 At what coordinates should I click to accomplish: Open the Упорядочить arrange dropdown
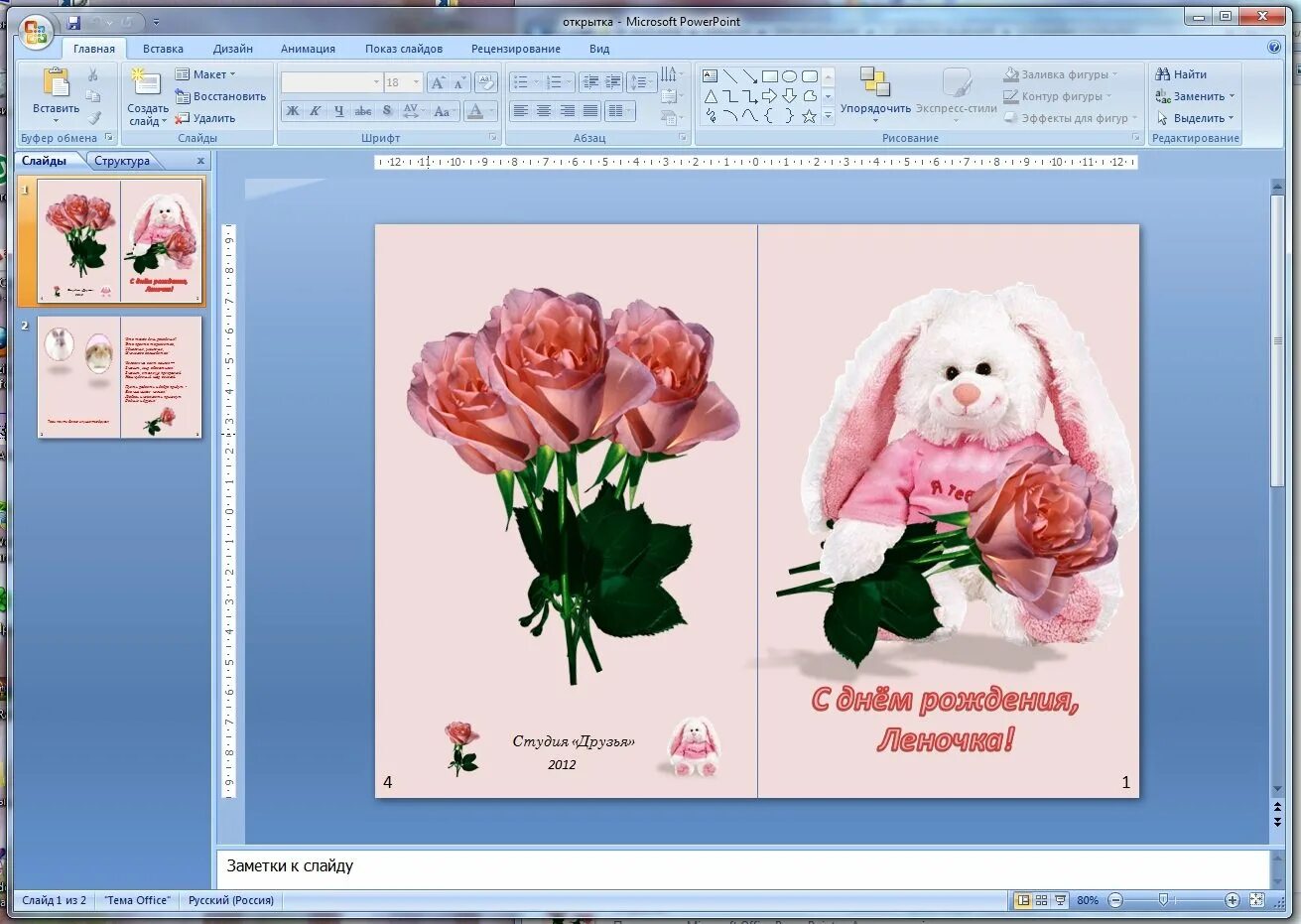point(875,95)
